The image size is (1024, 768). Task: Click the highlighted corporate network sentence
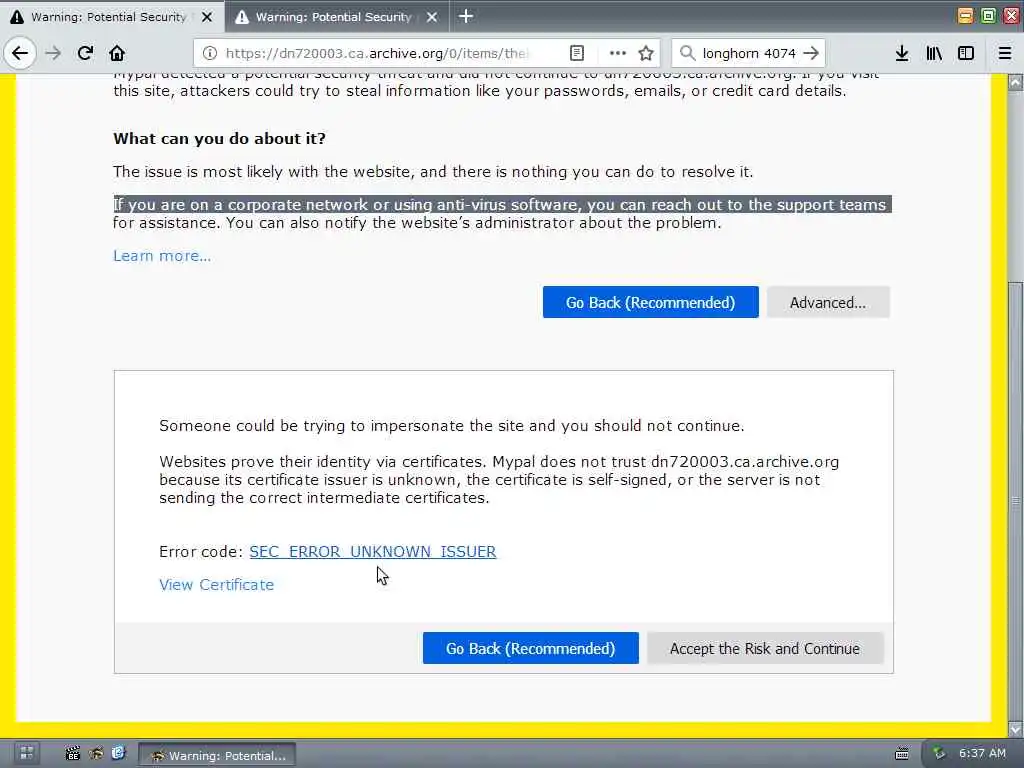pyautogui.click(x=503, y=204)
